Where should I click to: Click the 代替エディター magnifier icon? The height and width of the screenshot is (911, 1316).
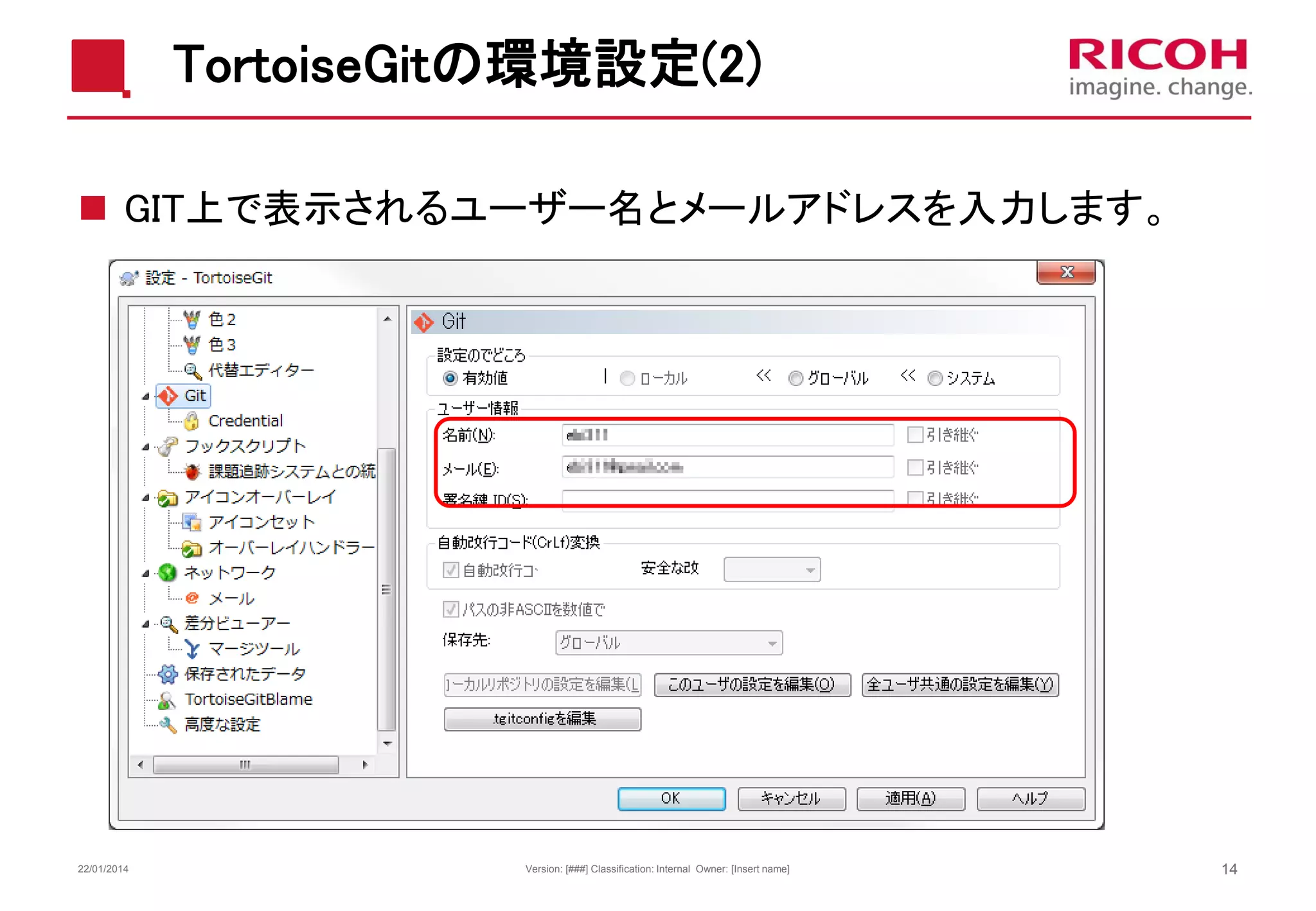pos(193,371)
